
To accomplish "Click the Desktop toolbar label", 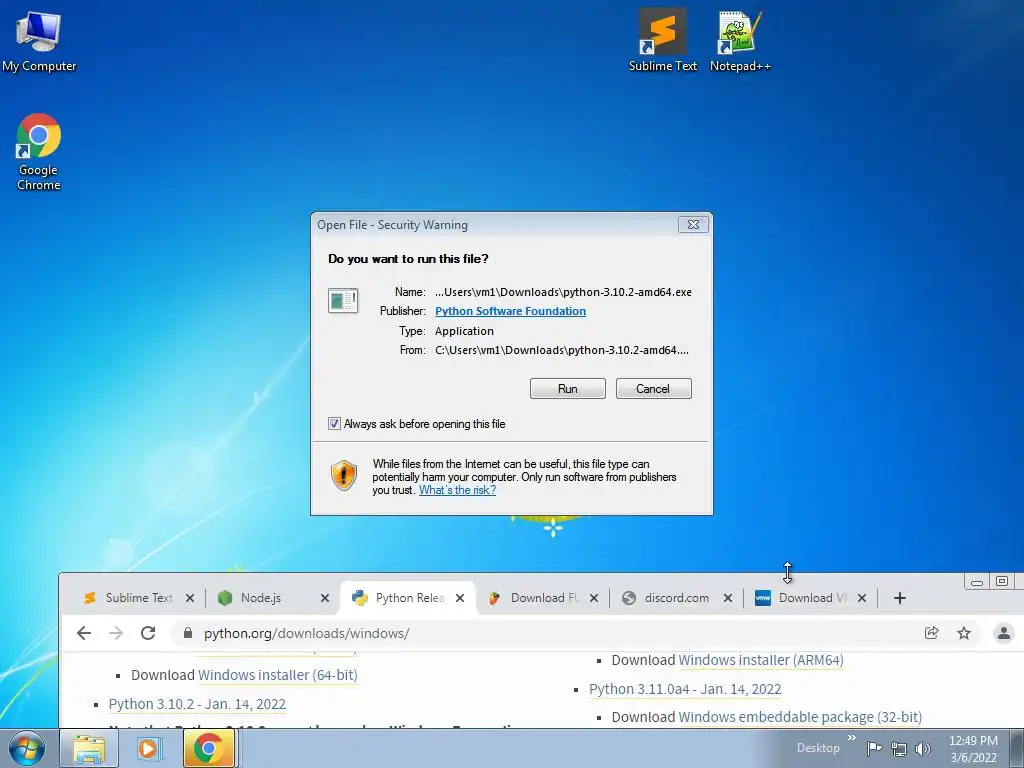I will (x=818, y=748).
